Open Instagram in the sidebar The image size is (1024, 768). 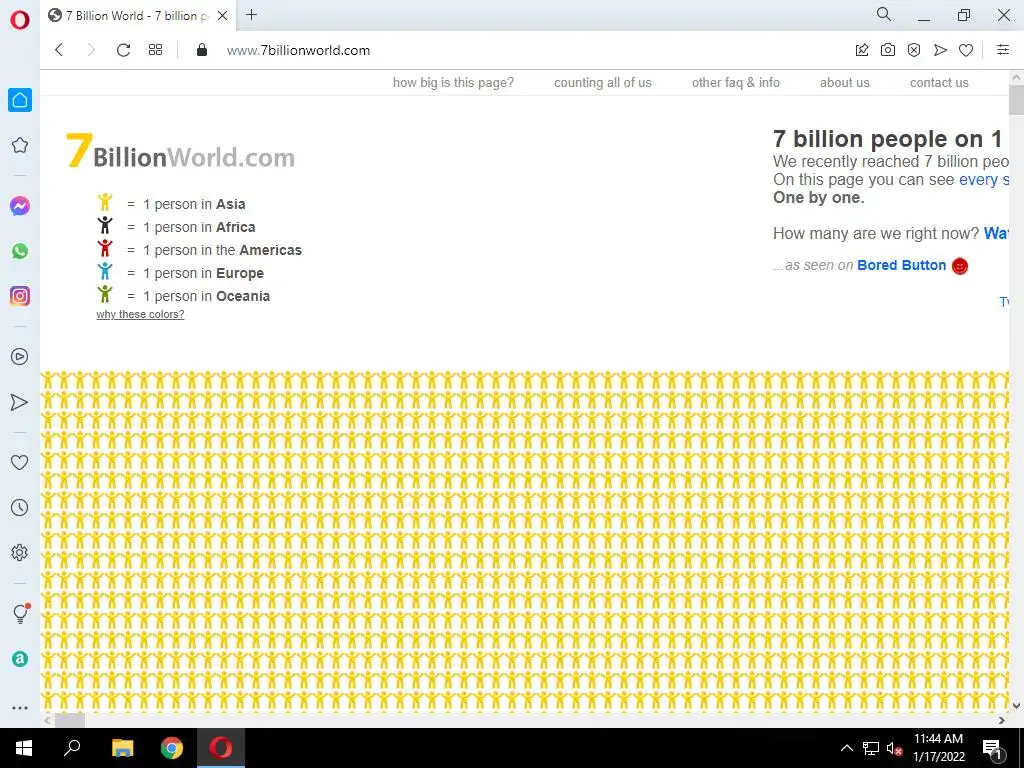pyautogui.click(x=20, y=296)
